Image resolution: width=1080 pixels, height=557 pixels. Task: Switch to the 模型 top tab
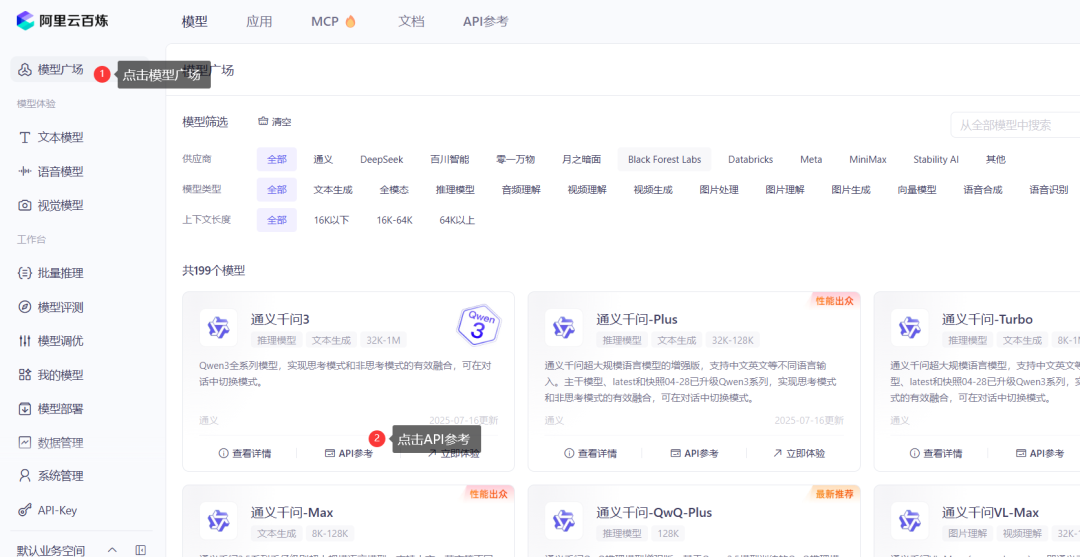coord(194,21)
